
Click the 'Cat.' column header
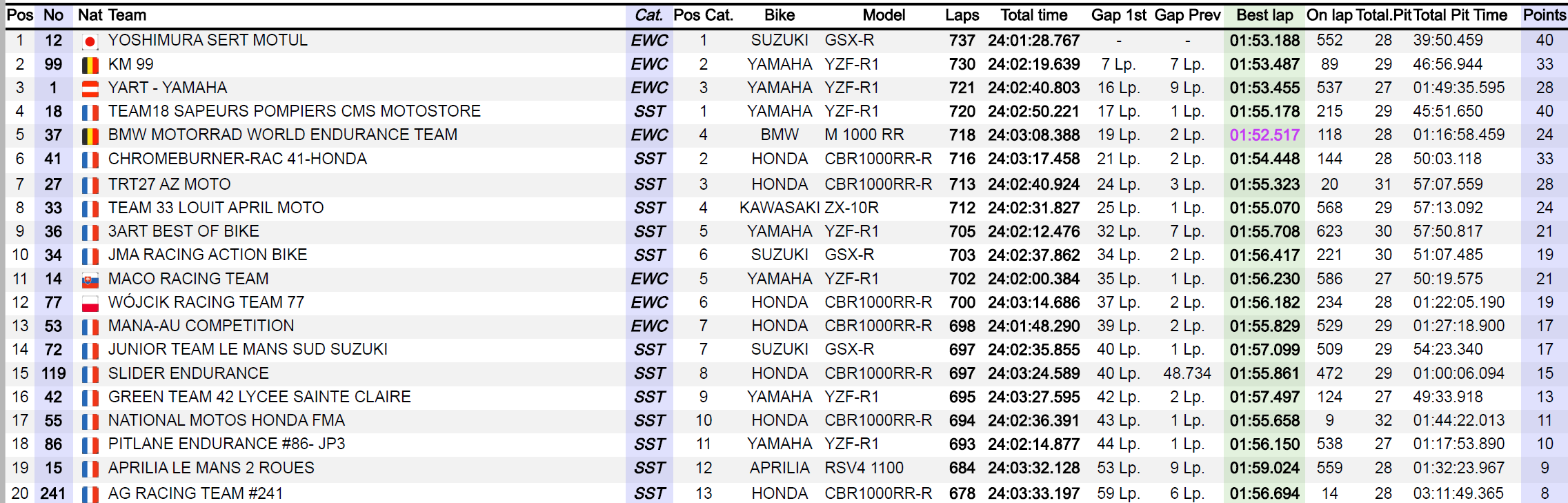point(648,15)
